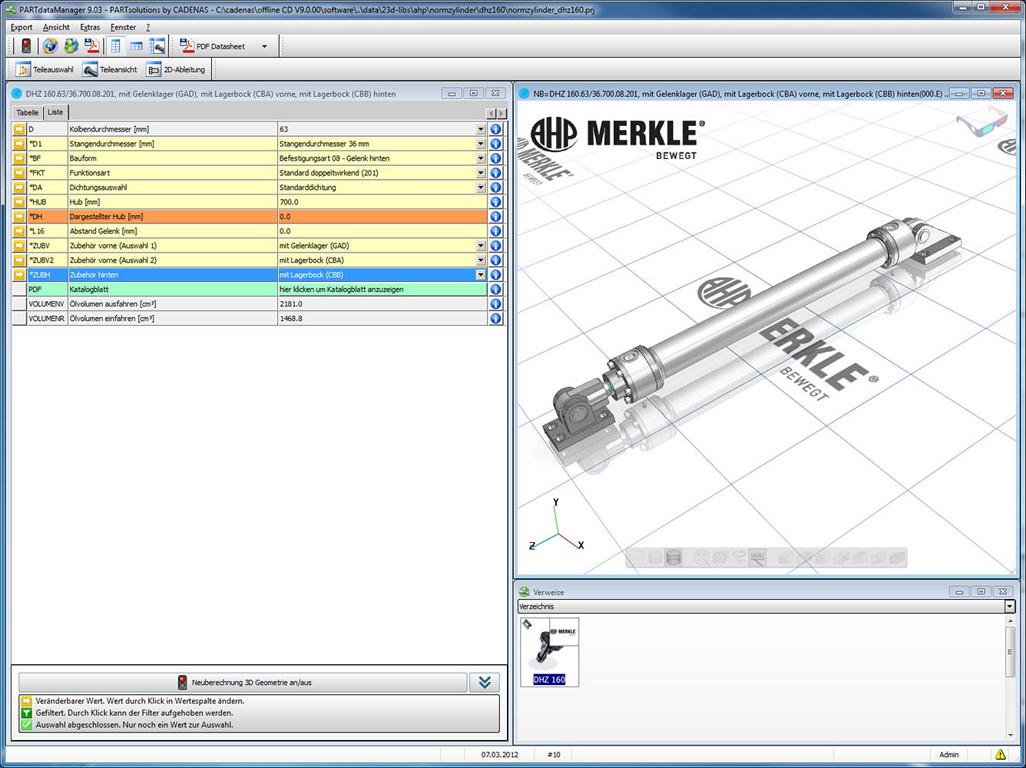Switch to Teileansicht view
The image size is (1026, 768).
click(110, 69)
